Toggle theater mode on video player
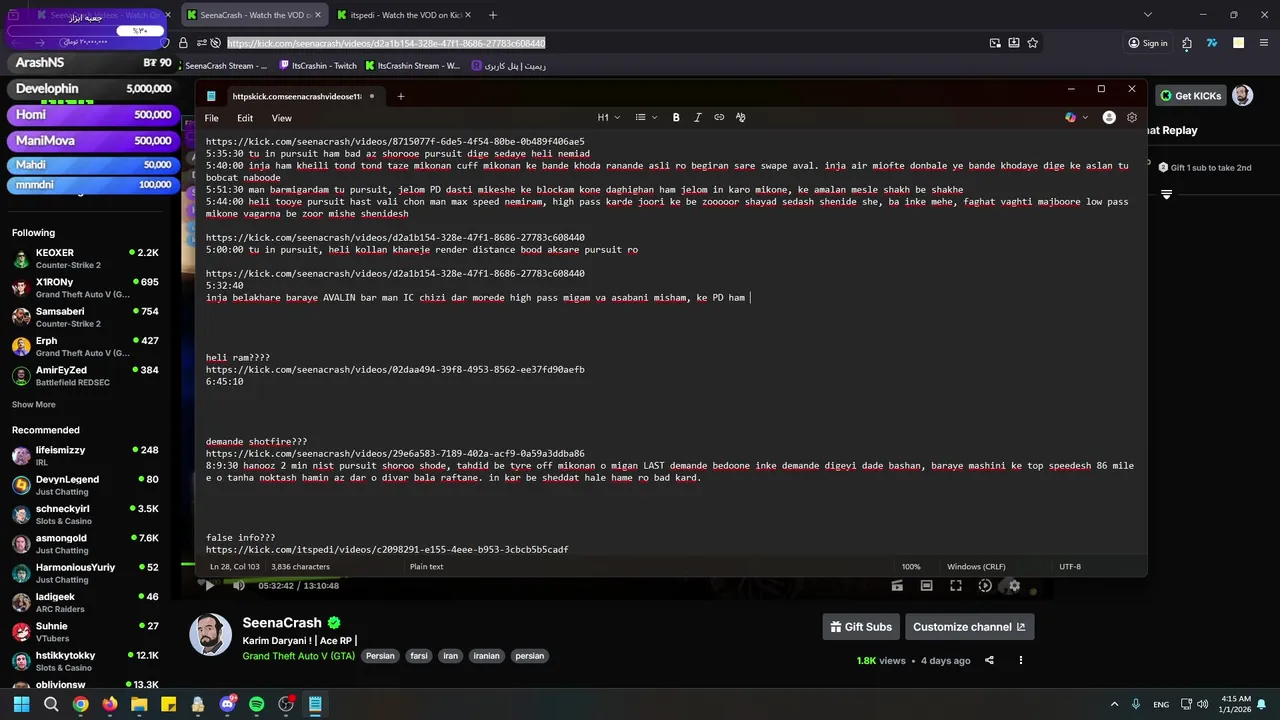This screenshot has width=1280, height=720. pos(927,586)
